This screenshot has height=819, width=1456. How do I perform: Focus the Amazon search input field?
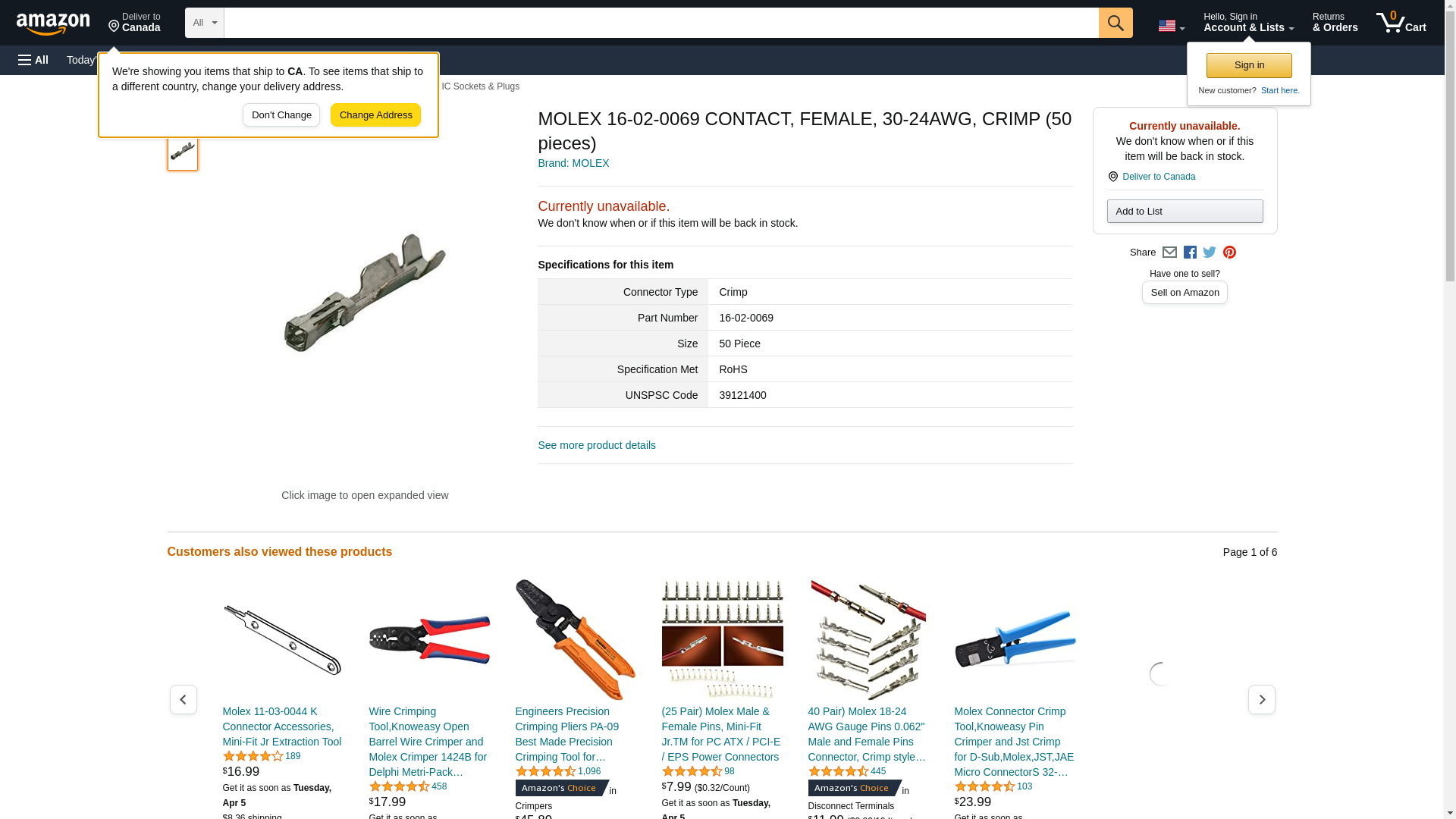661,23
